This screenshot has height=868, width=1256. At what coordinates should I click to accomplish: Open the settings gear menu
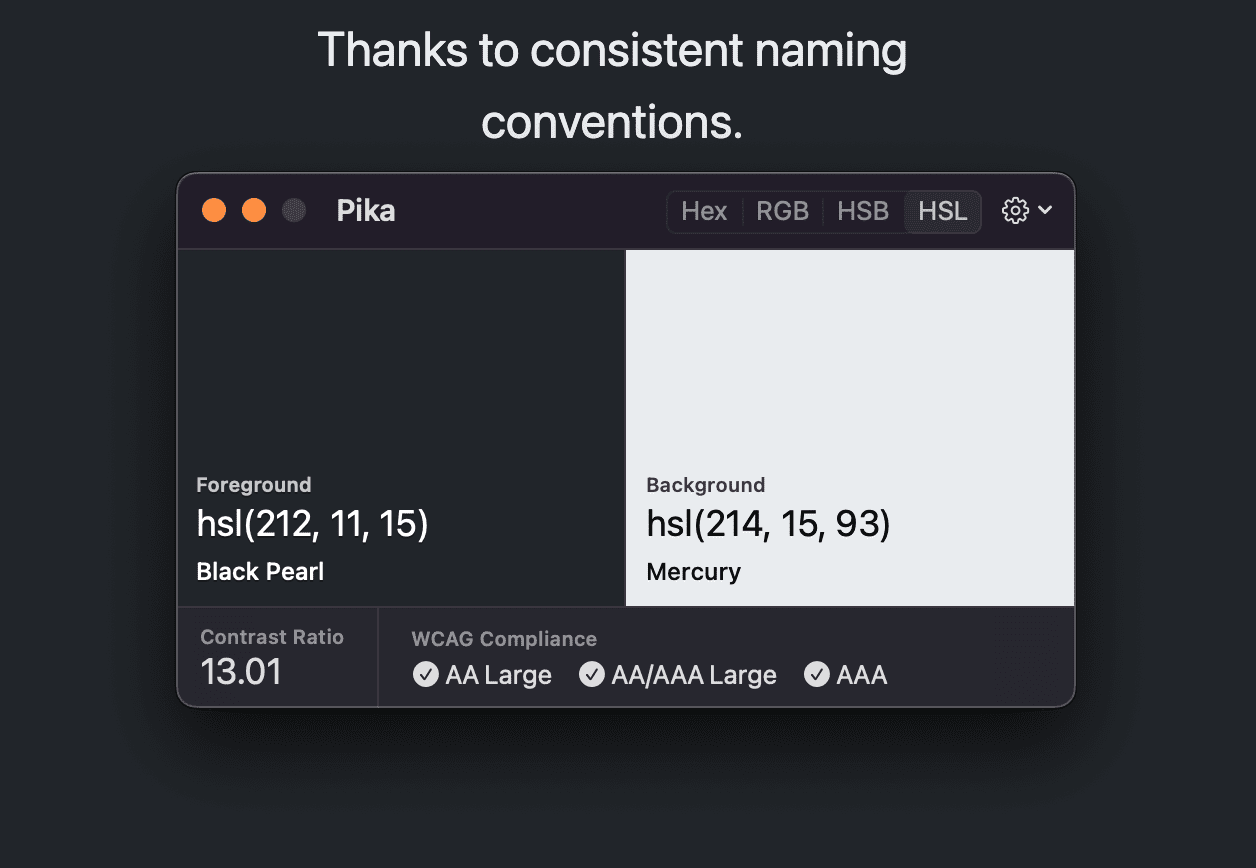pyautogui.click(x=1015, y=211)
